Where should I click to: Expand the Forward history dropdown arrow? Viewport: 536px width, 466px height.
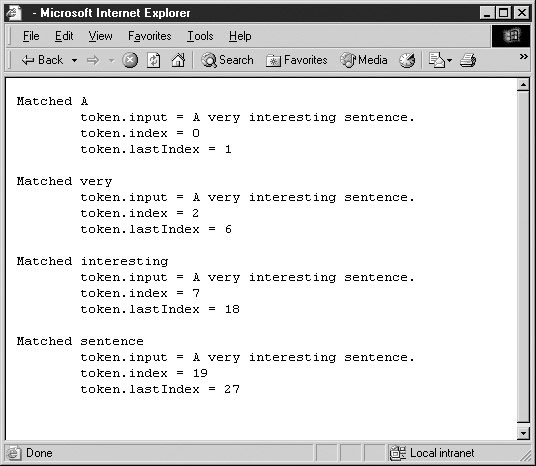pyautogui.click(x=111, y=61)
